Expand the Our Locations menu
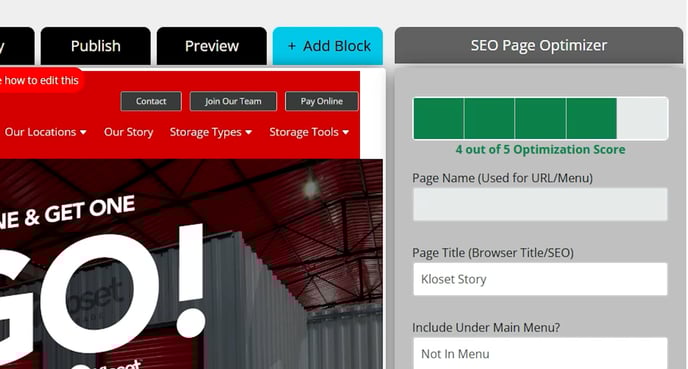 46,132
